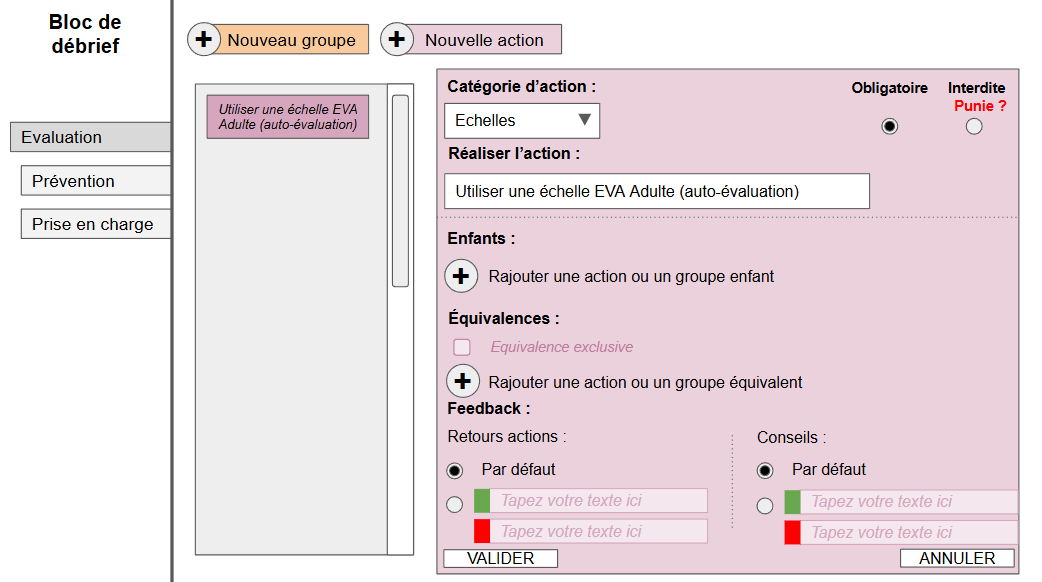Viewport: 1042px width, 582px height.
Task: Click green swatch under Retours actions
Action: (x=482, y=501)
